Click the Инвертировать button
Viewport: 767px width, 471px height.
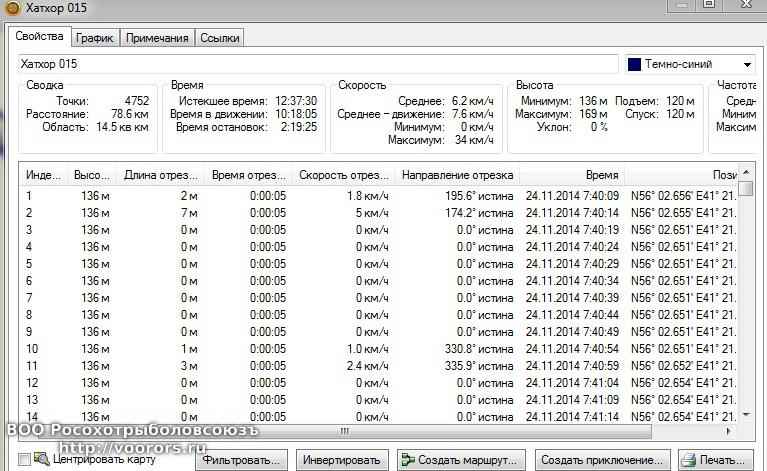(x=343, y=460)
